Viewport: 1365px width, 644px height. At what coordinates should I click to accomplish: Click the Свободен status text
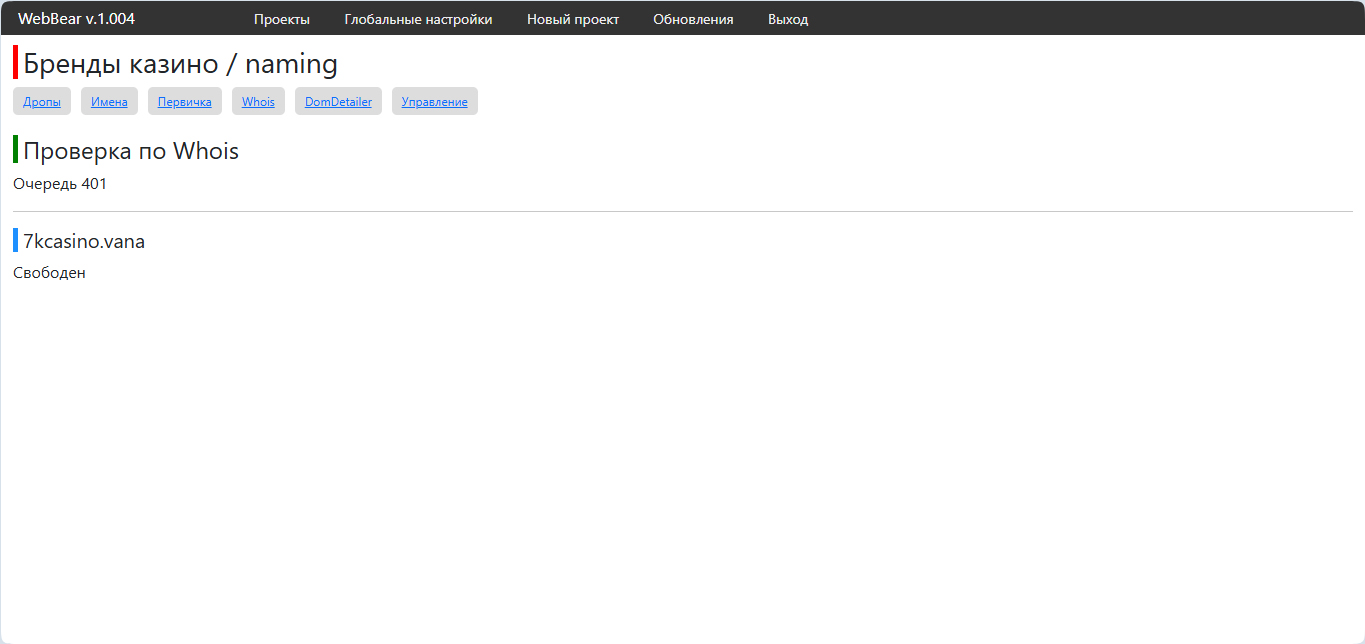pyautogui.click(x=49, y=273)
